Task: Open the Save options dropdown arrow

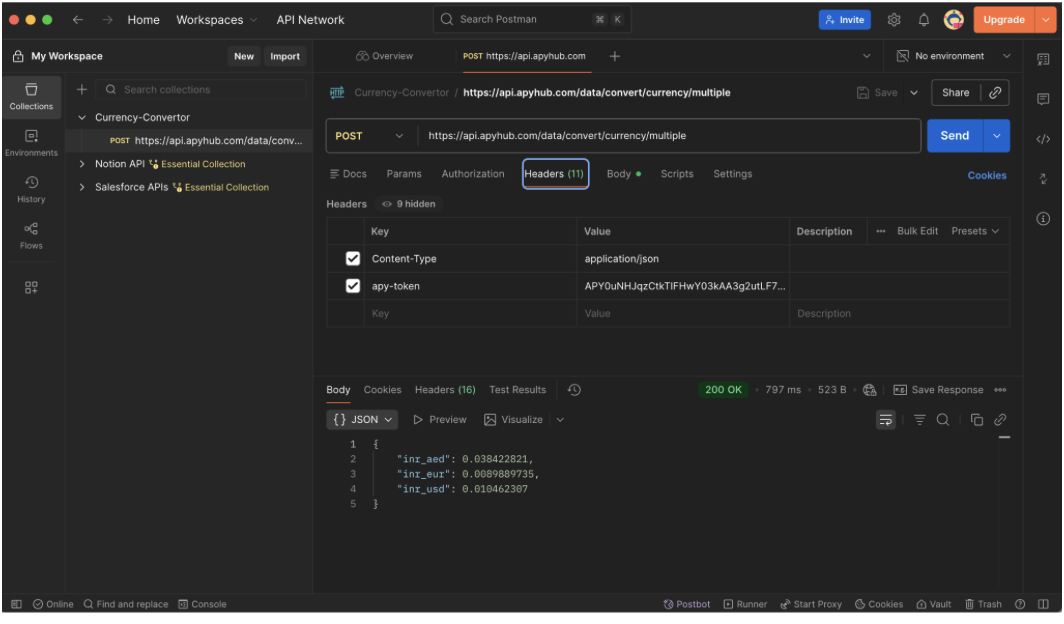Action: coord(914,93)
